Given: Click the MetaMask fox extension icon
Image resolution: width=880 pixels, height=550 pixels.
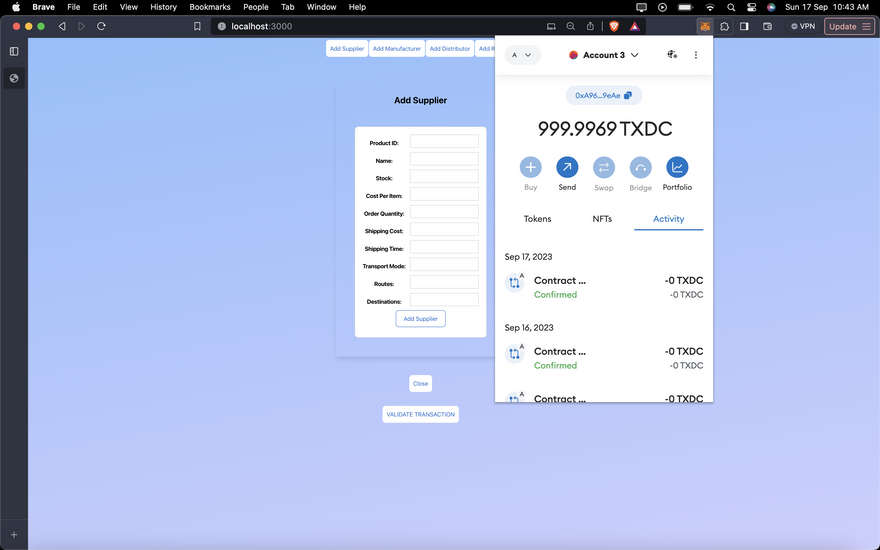Looking at the screenshot, I should tap(706, 26).
